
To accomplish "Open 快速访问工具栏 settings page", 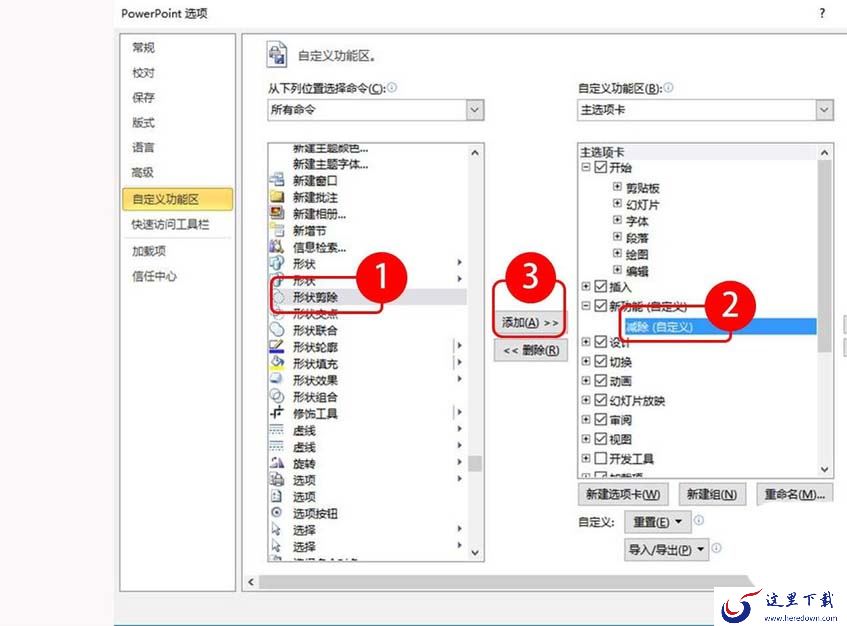I will 170,224.
